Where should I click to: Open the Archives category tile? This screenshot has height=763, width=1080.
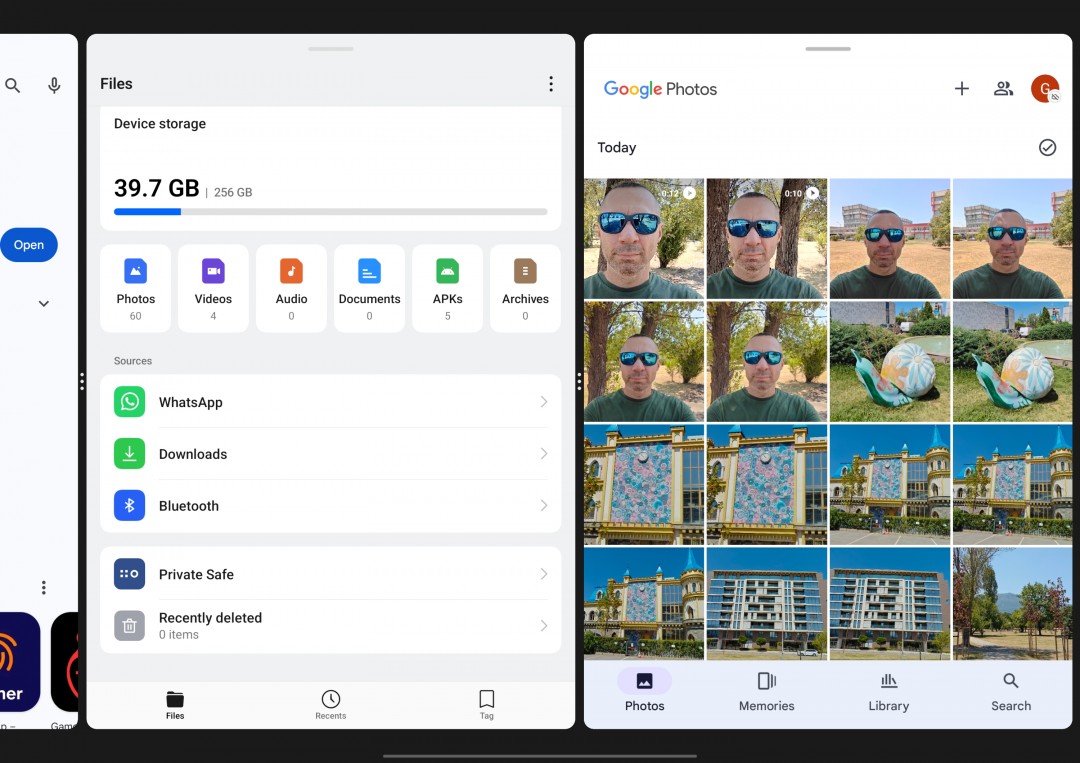(525, 288)
